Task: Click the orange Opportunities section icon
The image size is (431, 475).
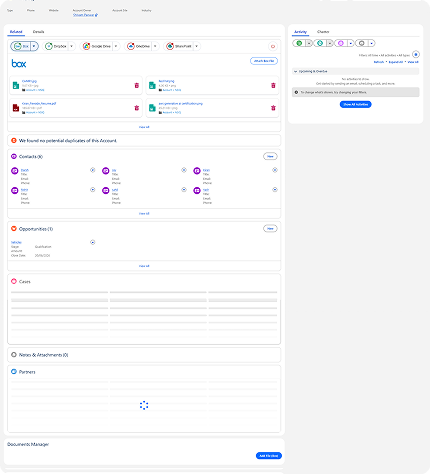Action: 14,229
